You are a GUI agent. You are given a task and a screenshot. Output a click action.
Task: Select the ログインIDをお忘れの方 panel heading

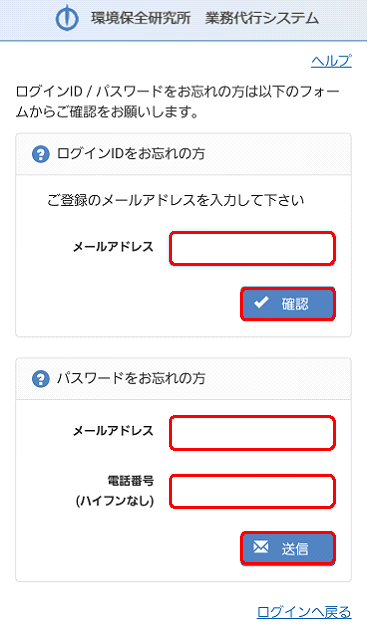131,154
